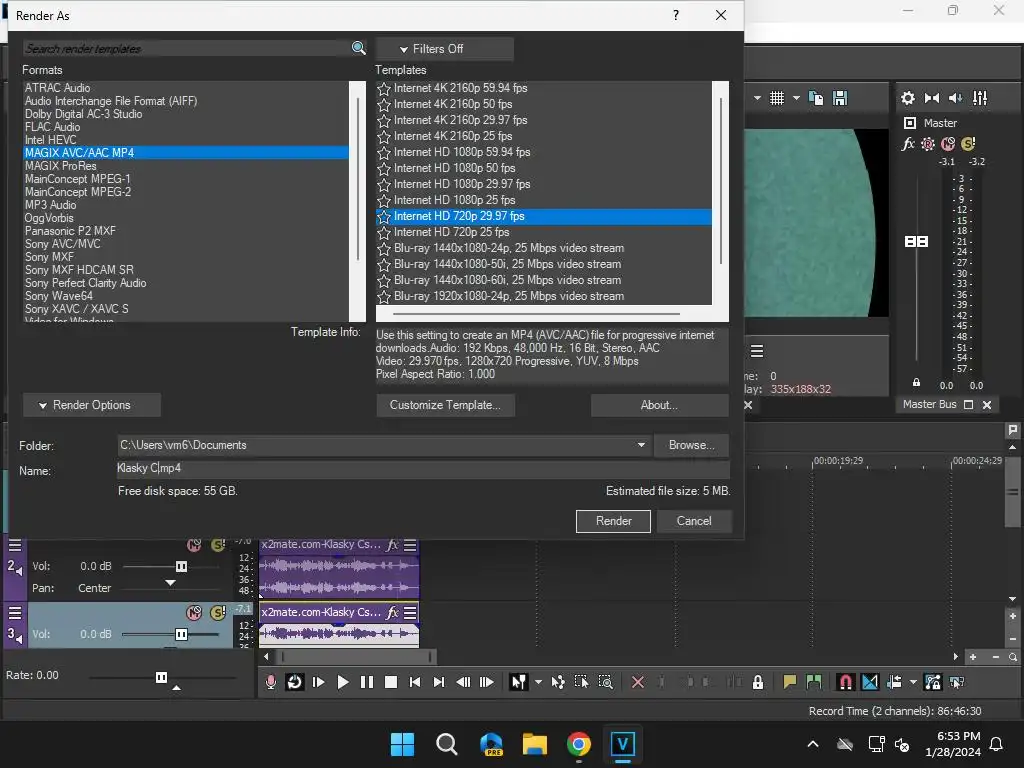
Task: Toggle Automatic Crossfades icon
Action: 870,682
